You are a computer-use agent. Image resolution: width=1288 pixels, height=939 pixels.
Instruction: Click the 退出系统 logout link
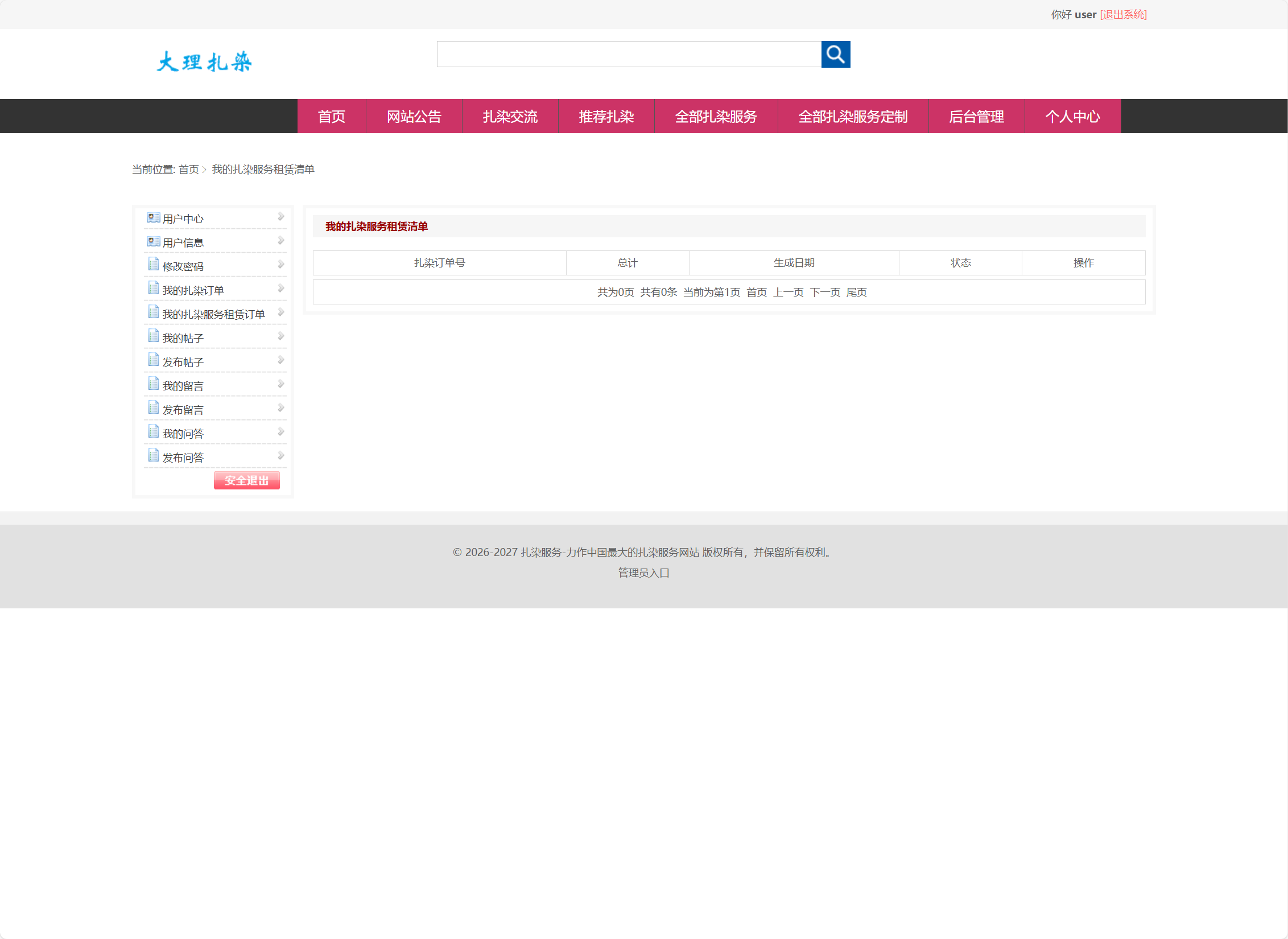[1123, 15]
